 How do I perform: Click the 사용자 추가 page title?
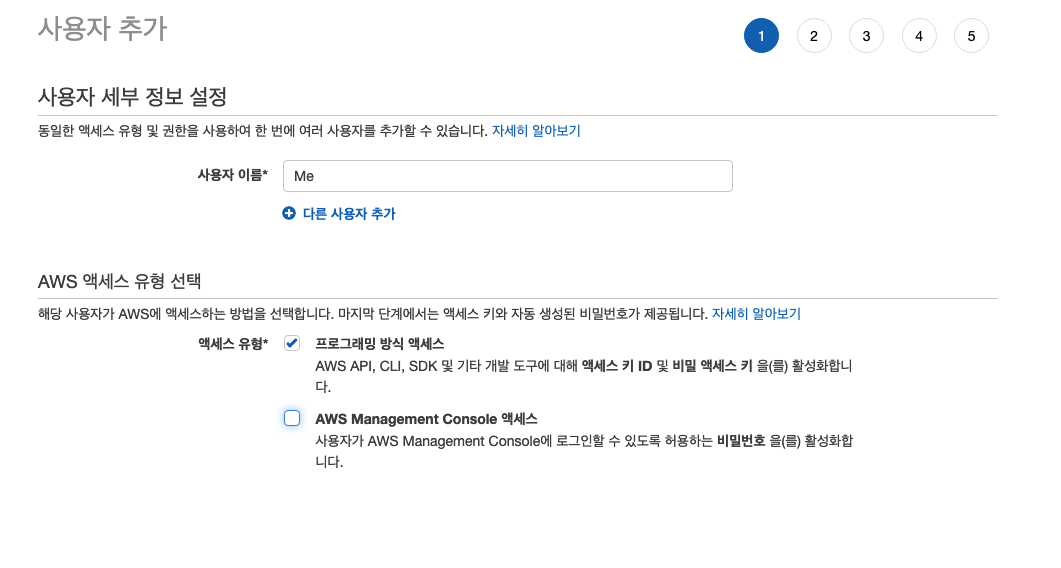[102, 29]
